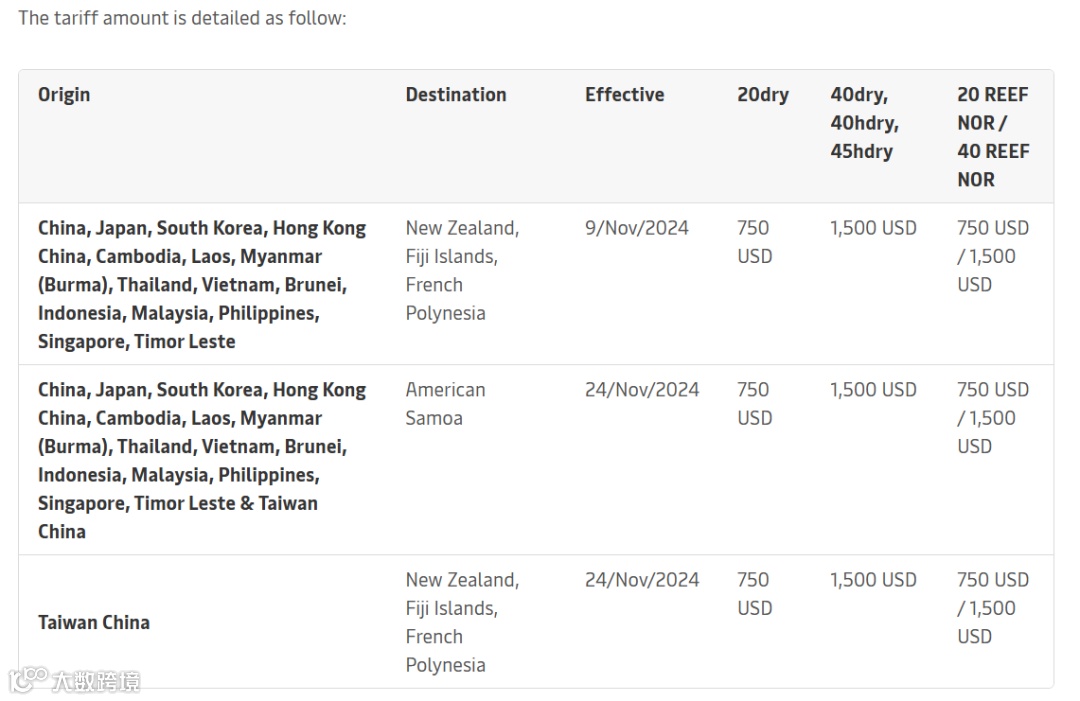The image size is (1080, 701).
Task: Click the American Samoa destination cell
Action: pos(445,403)
